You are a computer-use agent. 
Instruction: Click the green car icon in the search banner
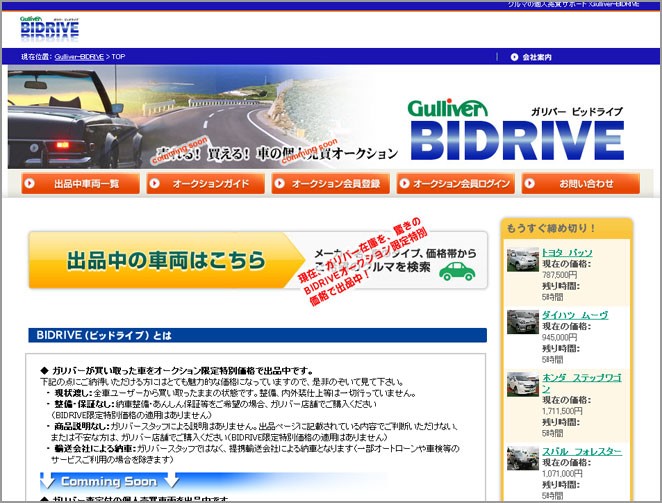(457, 272)
